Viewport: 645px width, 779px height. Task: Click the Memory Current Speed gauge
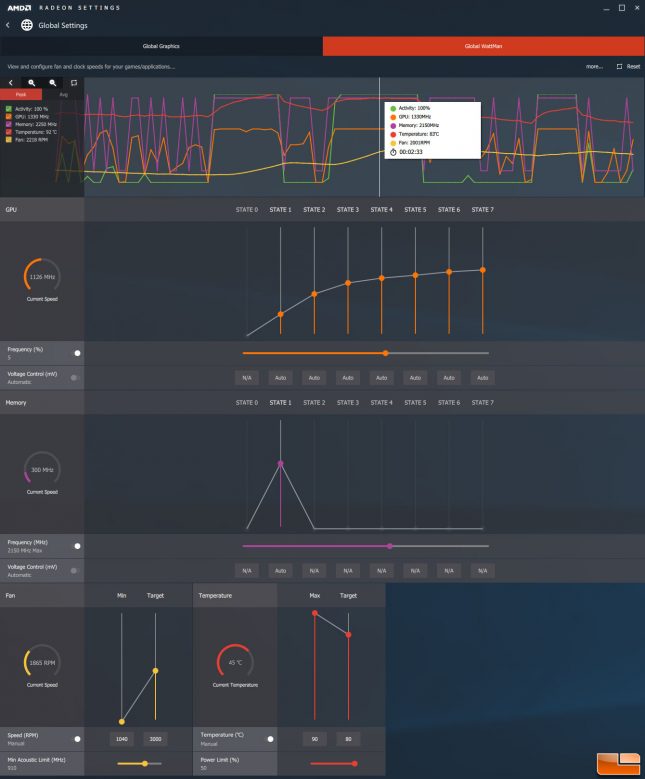(x=42, y=468)
